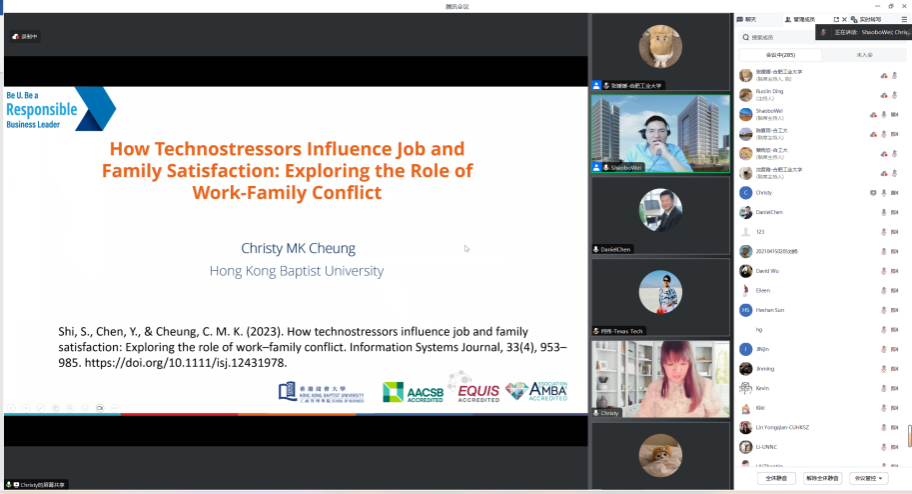The width and height of the screenshot is (912, 494).
Task: Switch to the 管理成员 tab
Action: tap(802, 19)
